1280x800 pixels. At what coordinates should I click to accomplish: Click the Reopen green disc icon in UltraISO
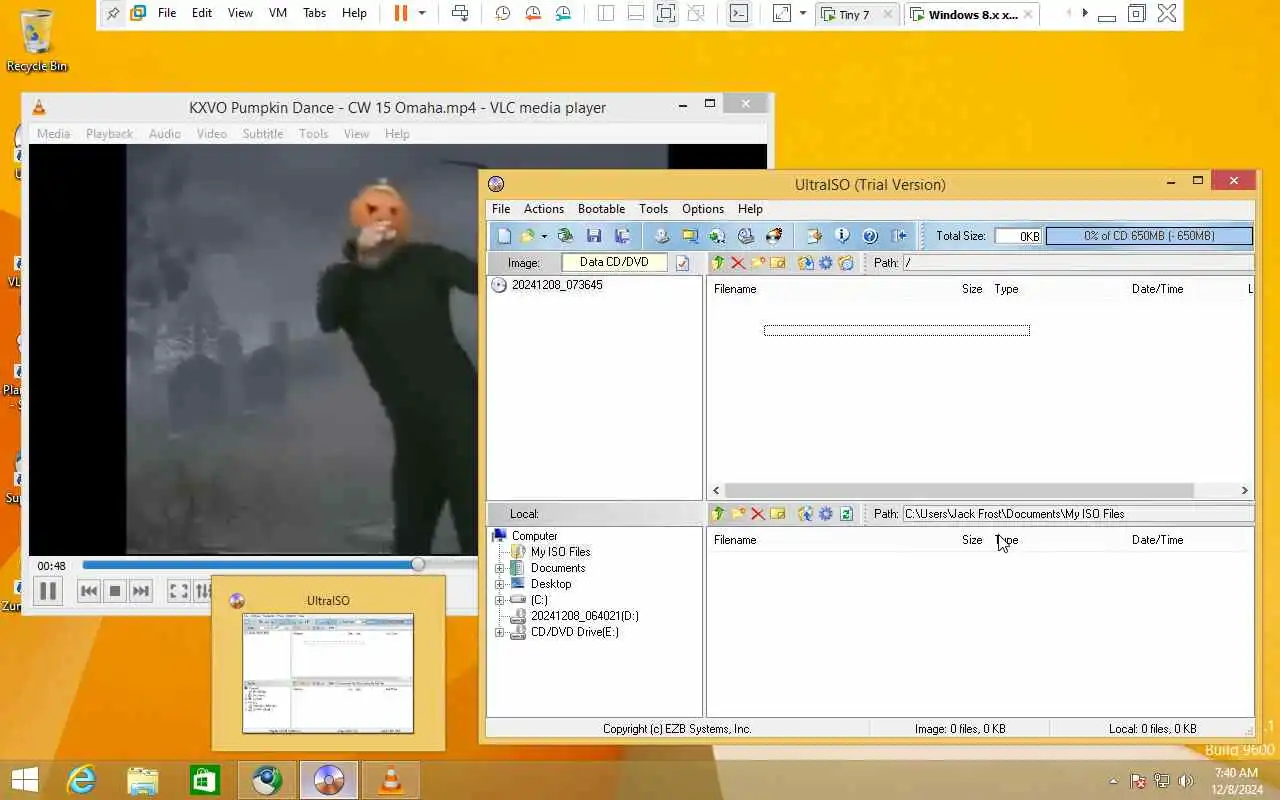[566, 236]
